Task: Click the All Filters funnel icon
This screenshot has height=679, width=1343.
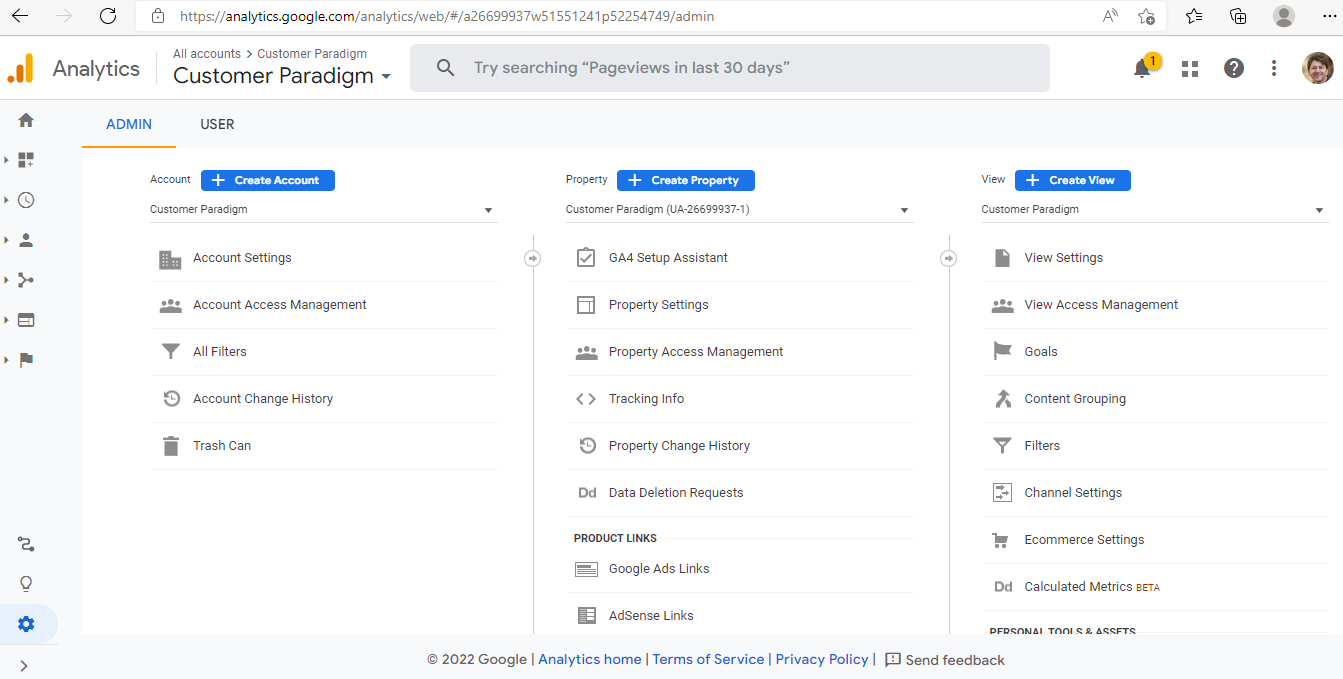Action: tap(171, 352)
